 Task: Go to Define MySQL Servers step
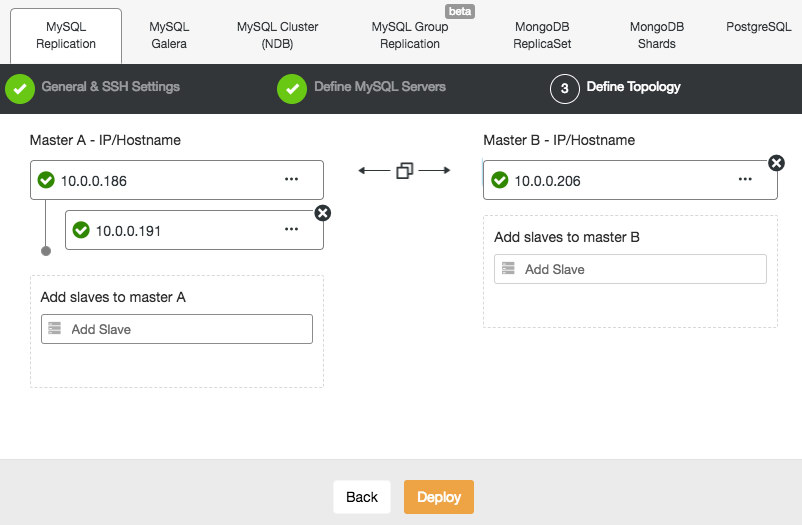pos(380,86)
